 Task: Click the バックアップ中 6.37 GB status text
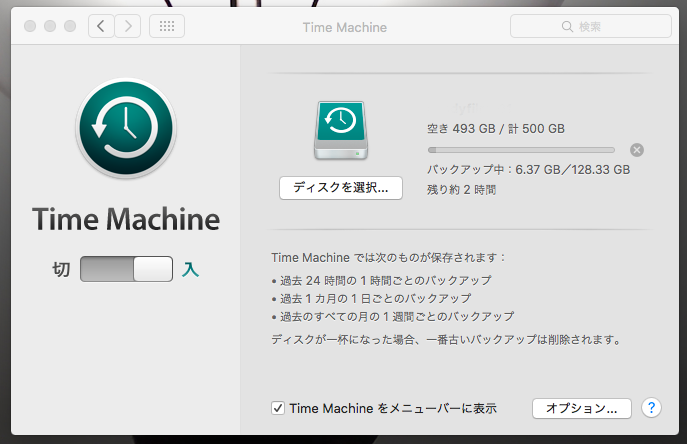[528, 170]
